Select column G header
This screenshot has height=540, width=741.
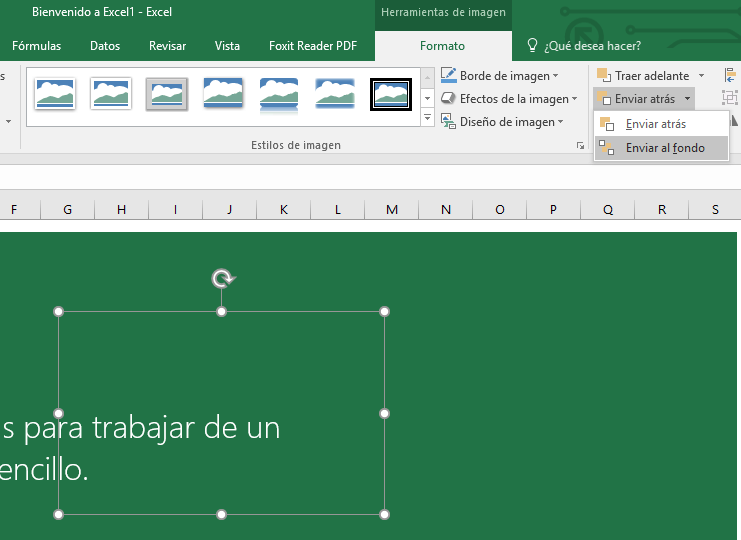68,209
